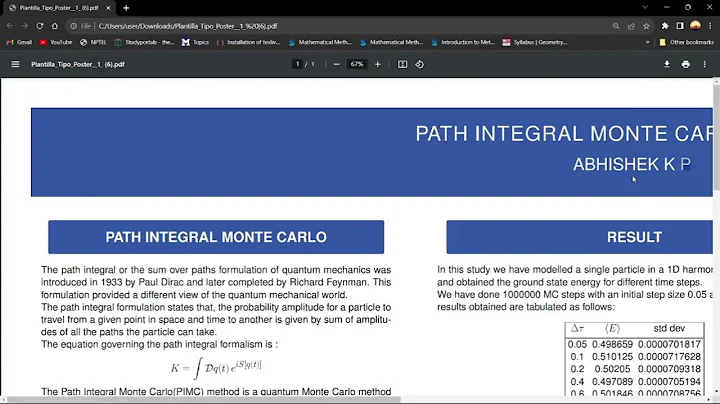The image size is (720, 404).
Task: Open the Chrome profile avatar
Action: [696, 26]
